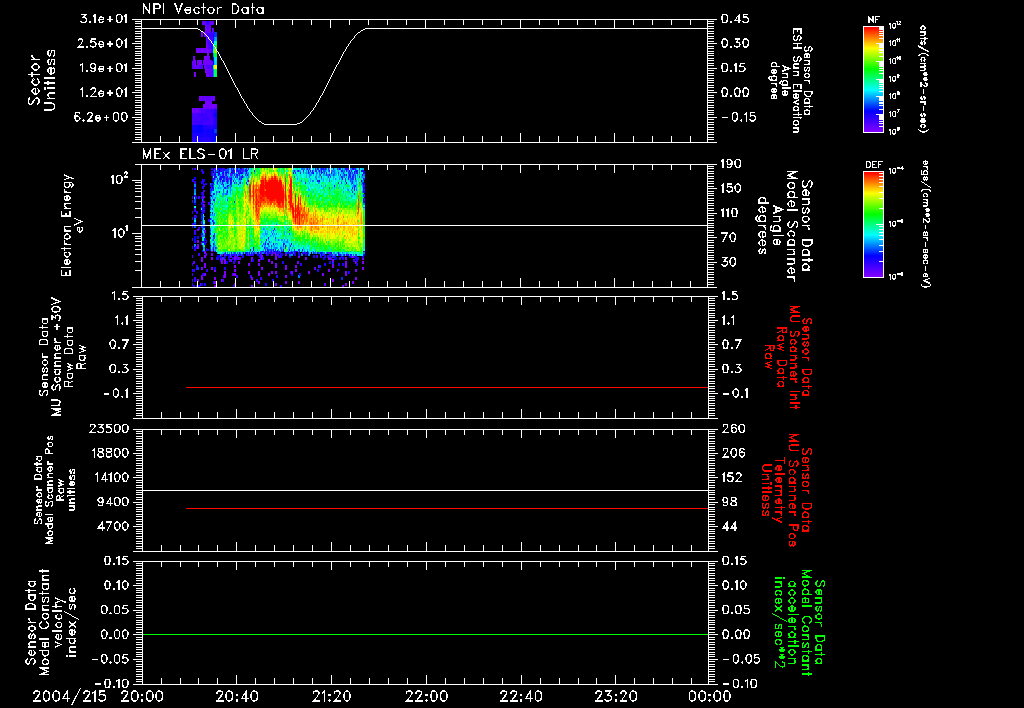
Task: Click the "ESH Sun Elevation Angle" axis label
Action: [x=791, y=80]
